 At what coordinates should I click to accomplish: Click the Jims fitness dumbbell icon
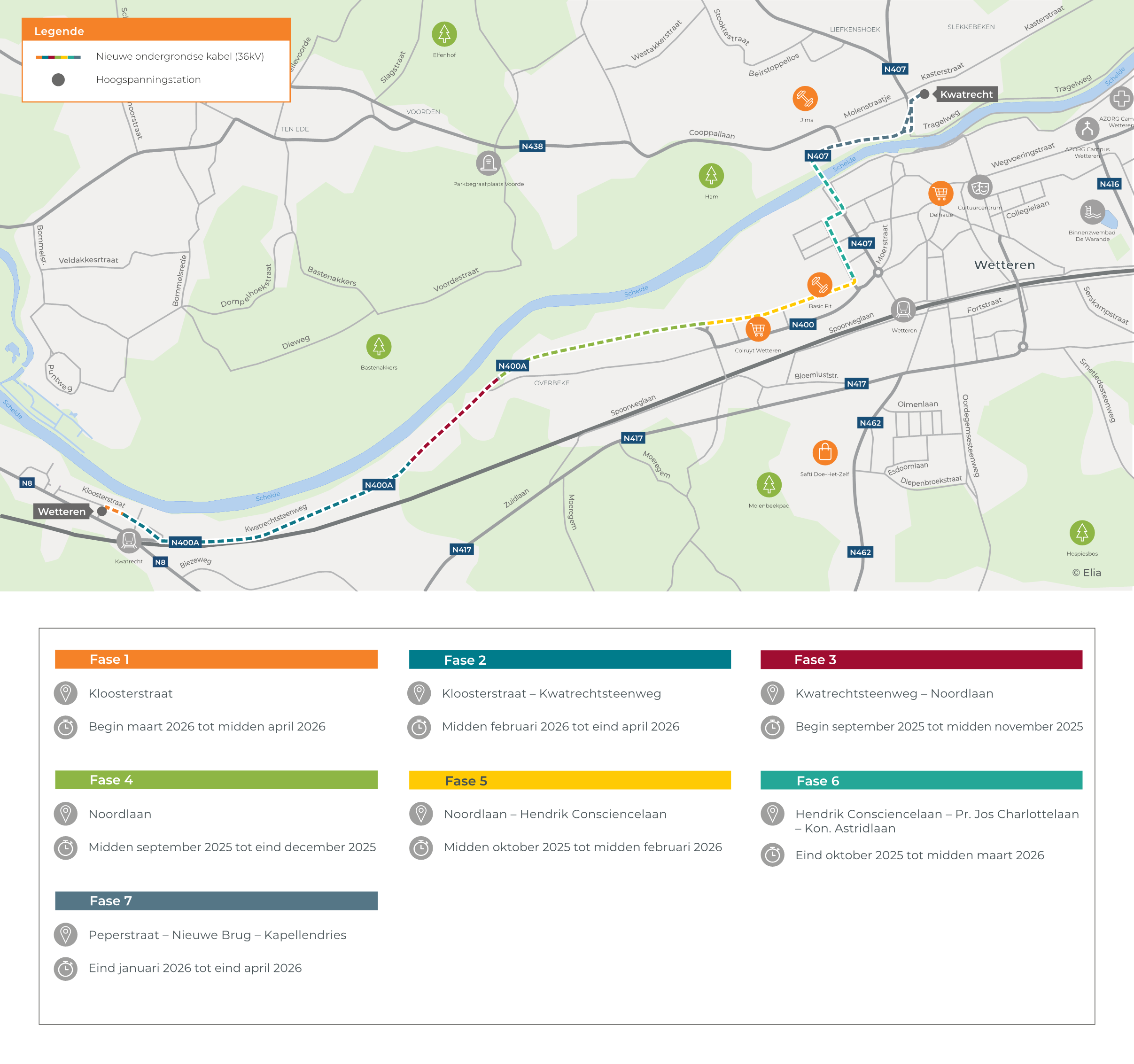pos(805,99)
